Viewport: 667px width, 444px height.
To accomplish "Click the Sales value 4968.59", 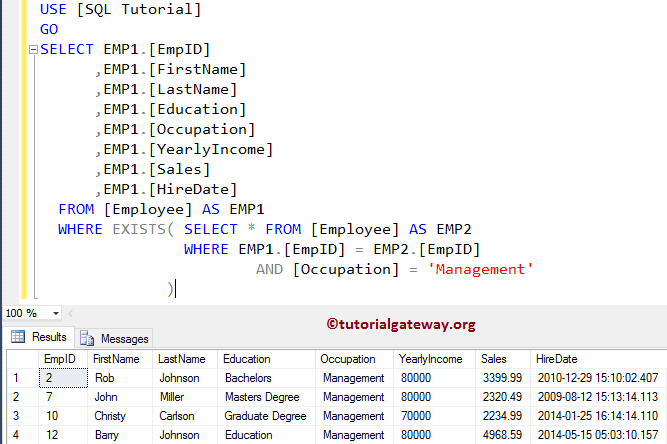I will coord(500,435).
